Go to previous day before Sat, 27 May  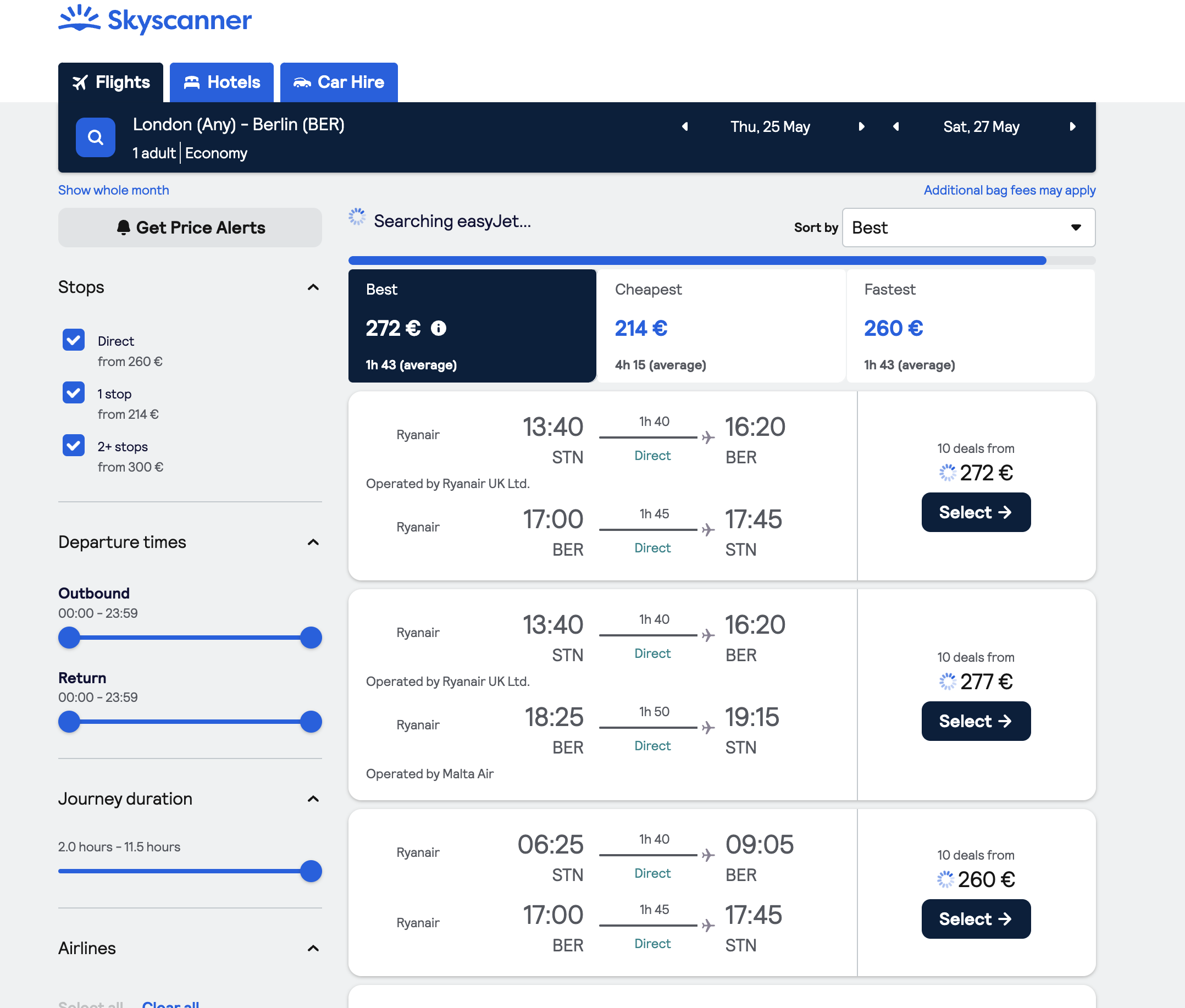point(895,126)
